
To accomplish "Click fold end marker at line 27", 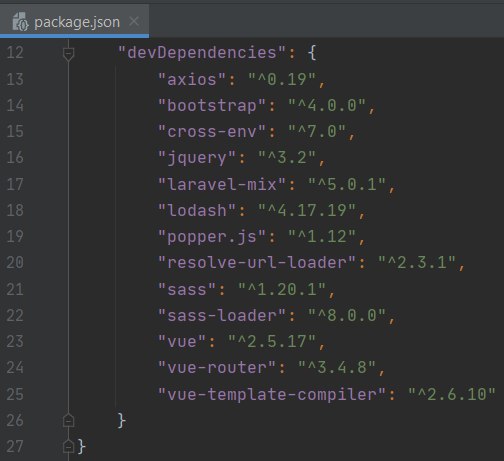I will pyautogui.click(x=68, y=446).
